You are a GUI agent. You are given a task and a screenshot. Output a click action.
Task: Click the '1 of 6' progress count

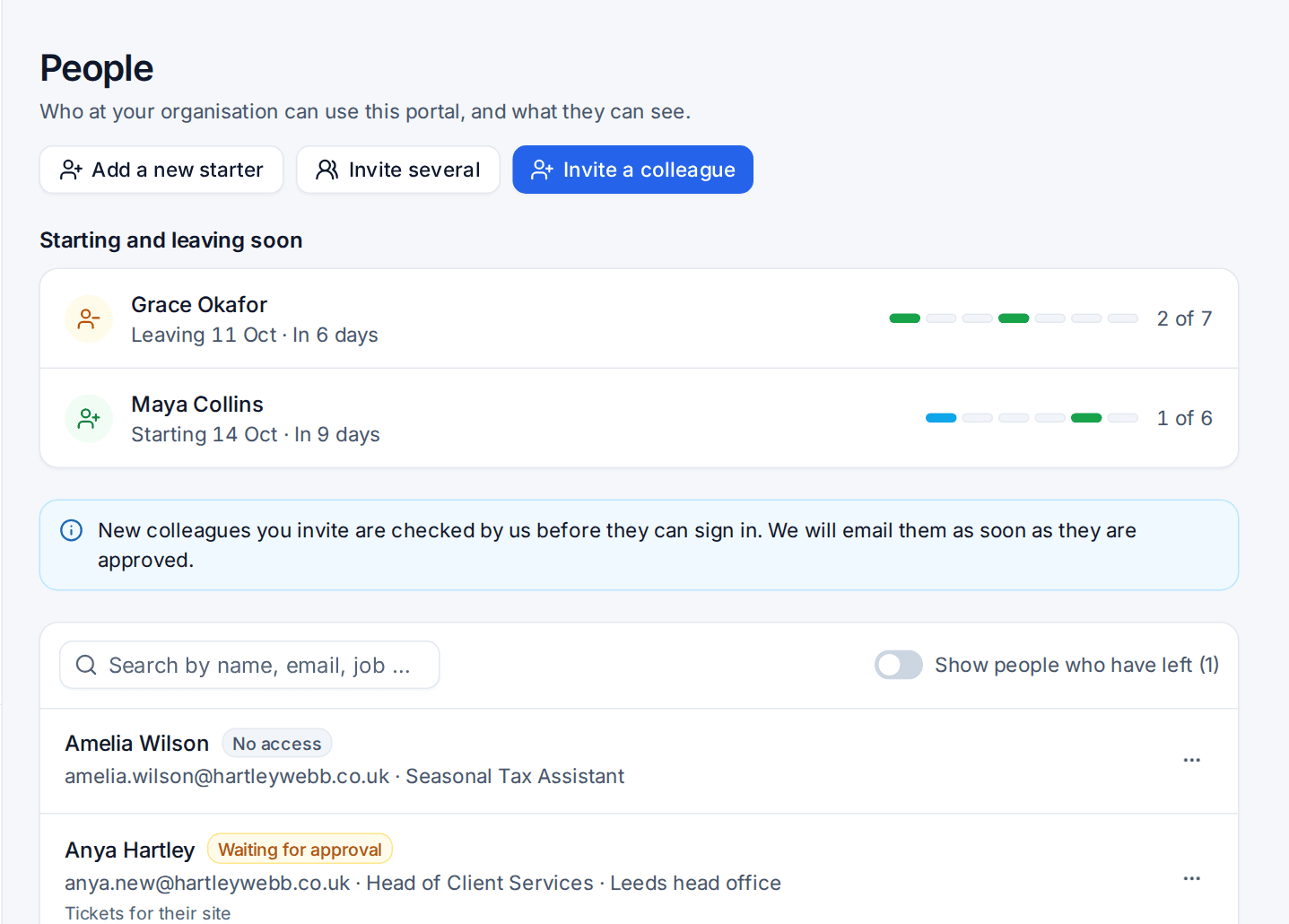point(1184,418)
